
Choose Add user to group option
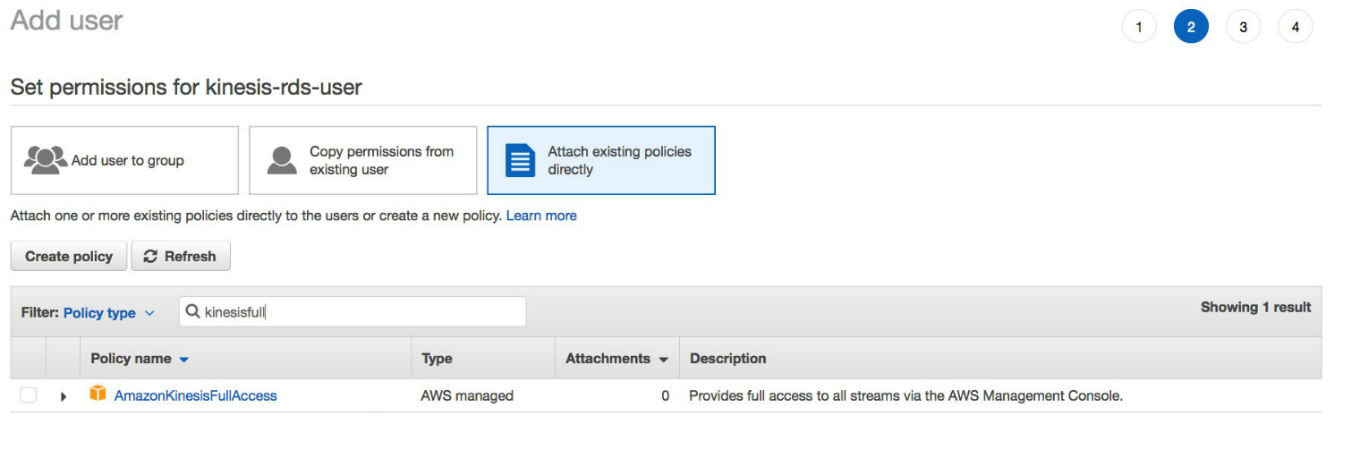click(124, 160)
